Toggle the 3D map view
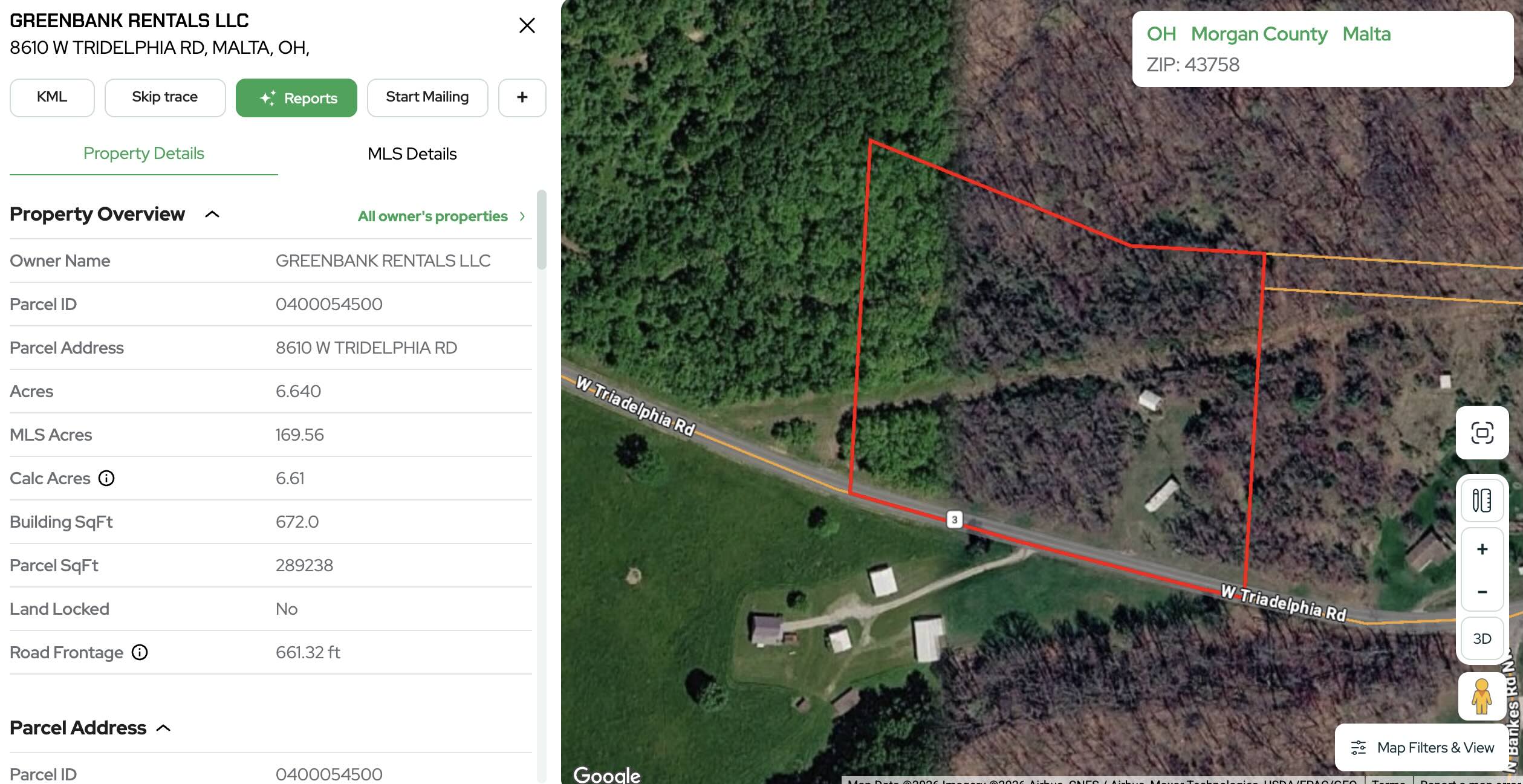The height and width of the screenshot is (784, 1523). (x=1482, y=638)
